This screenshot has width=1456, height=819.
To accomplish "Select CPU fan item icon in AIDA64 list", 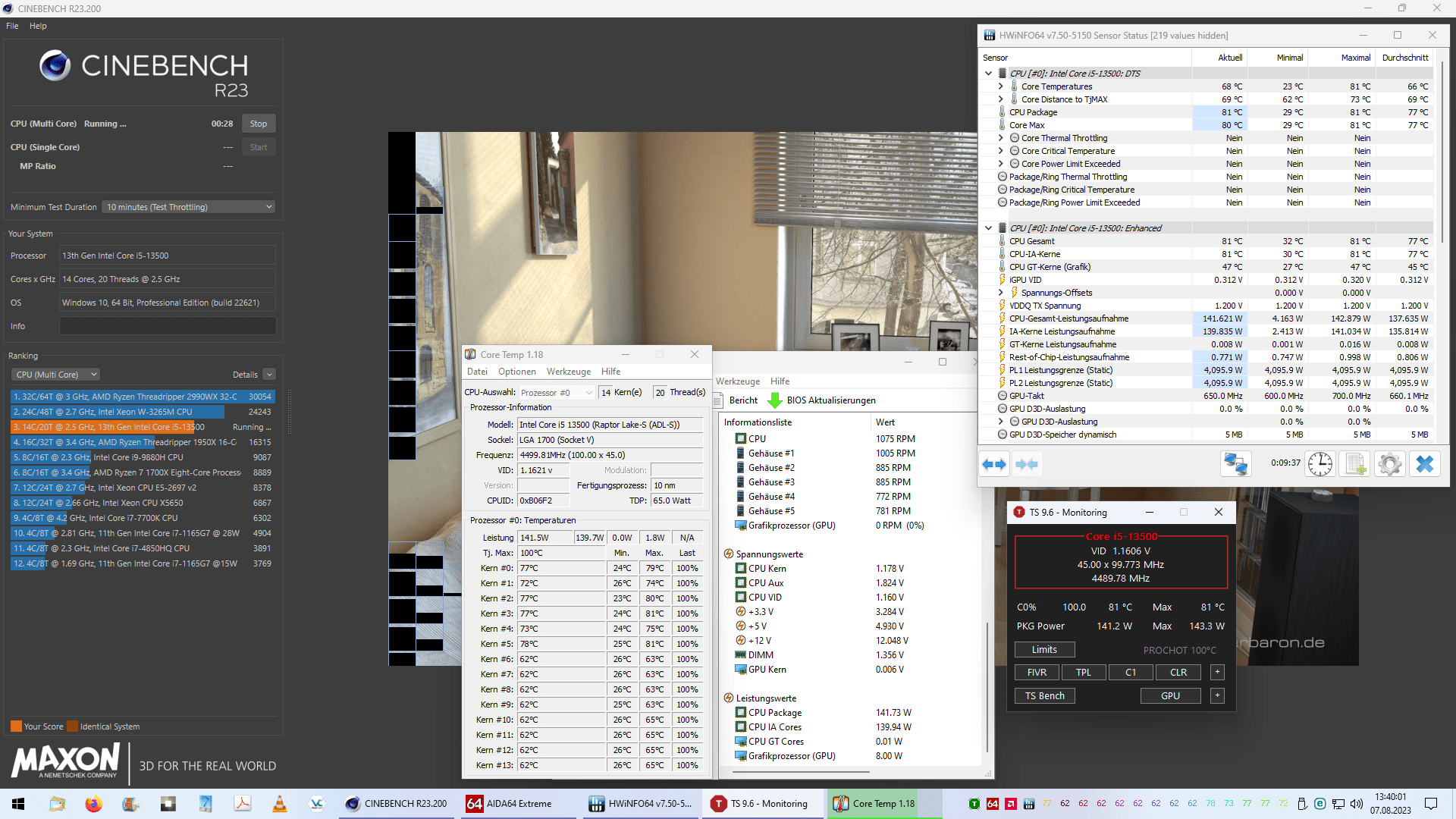I will [x=741, y=439].
